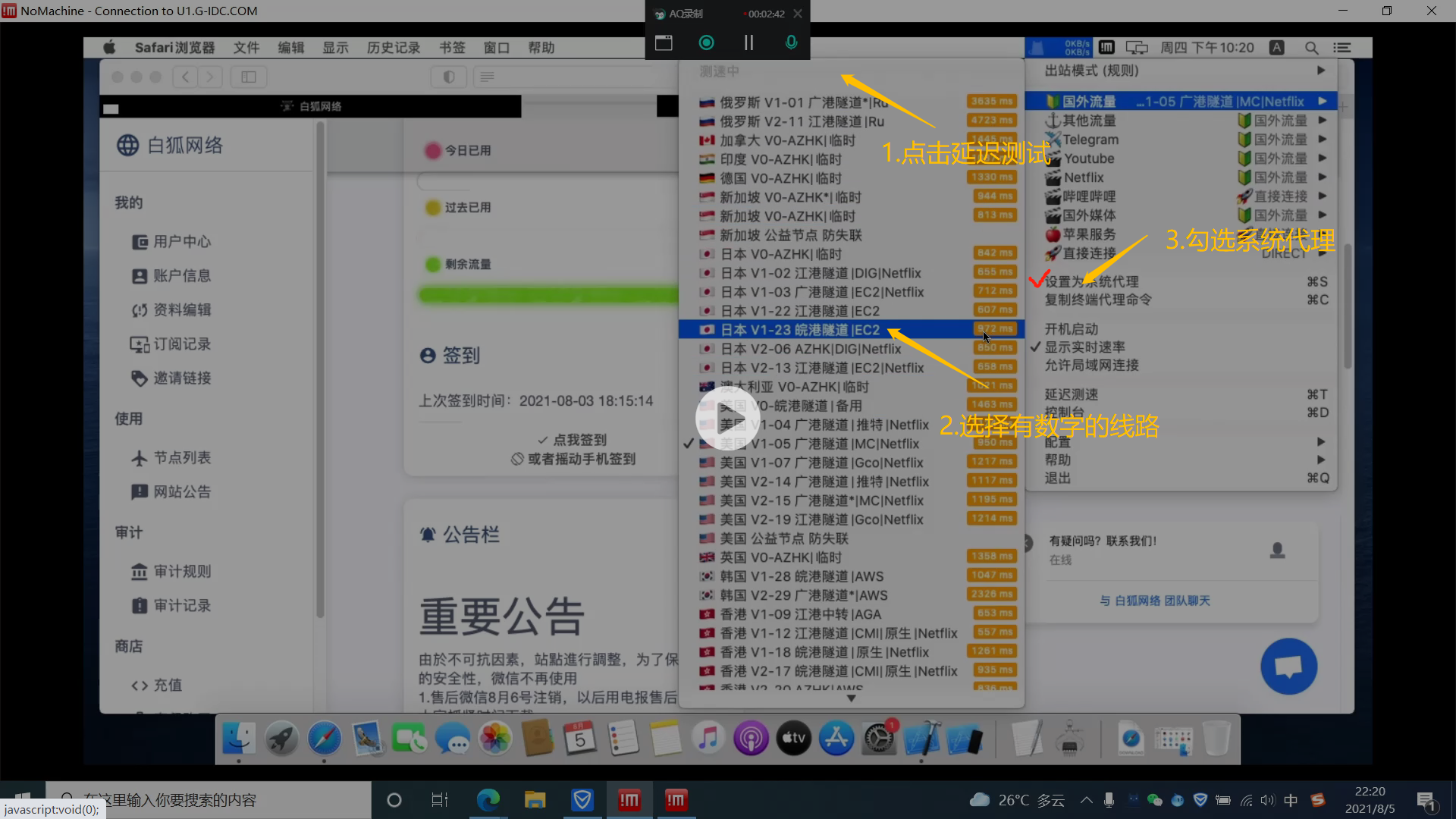Open Control Center list icon in menu bar
Viewport: 1456px width, 819px height.
[1342, 48]
